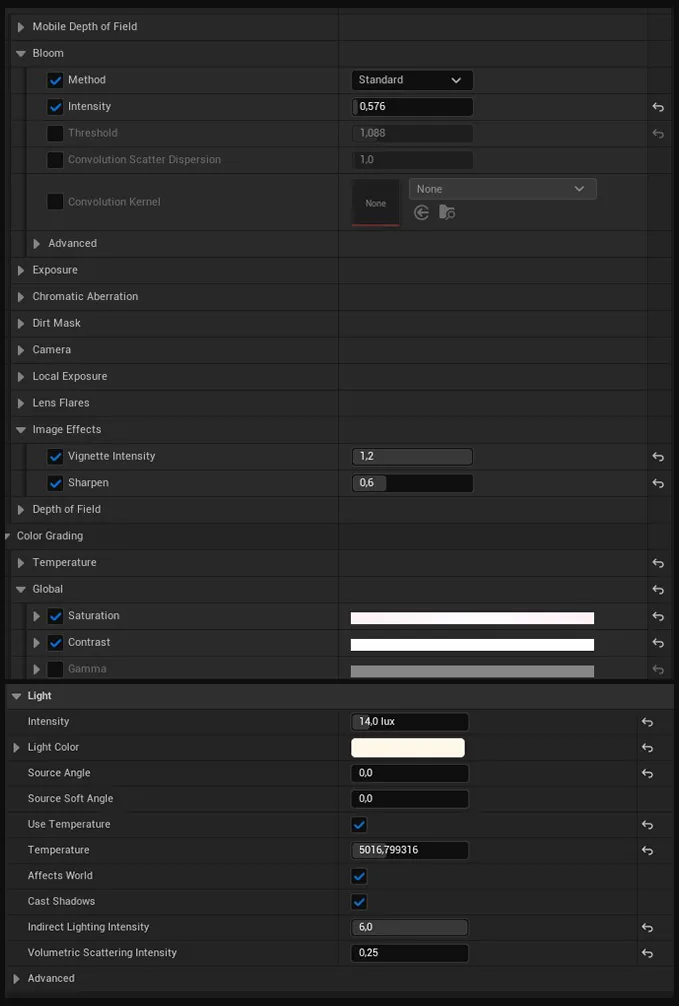Viewport: 679px width, 1006px height.
Task: Reset Light Color to default
Action: (648, 748)
